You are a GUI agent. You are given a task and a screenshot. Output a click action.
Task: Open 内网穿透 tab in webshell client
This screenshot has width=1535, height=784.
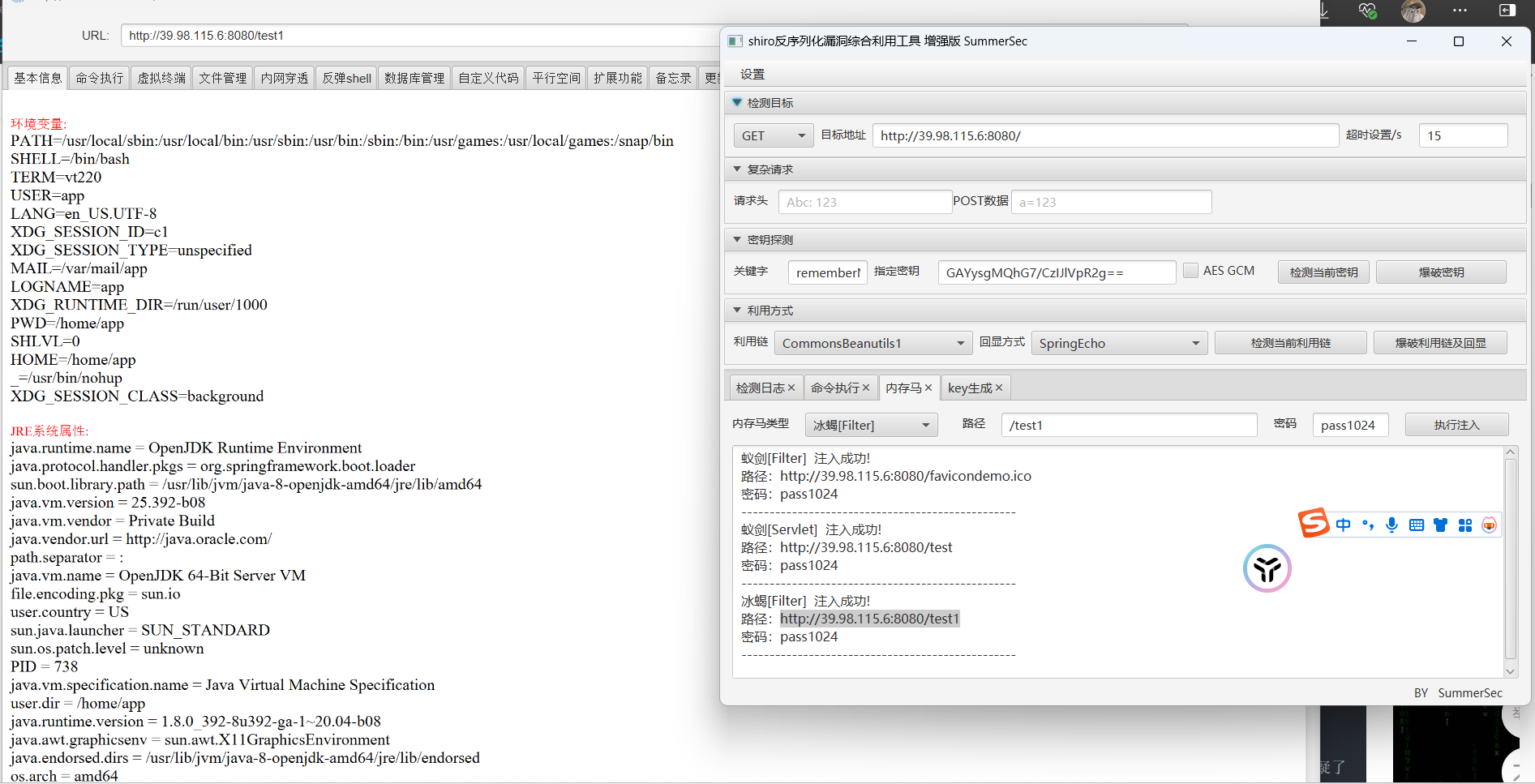click(x=285, y=78)
